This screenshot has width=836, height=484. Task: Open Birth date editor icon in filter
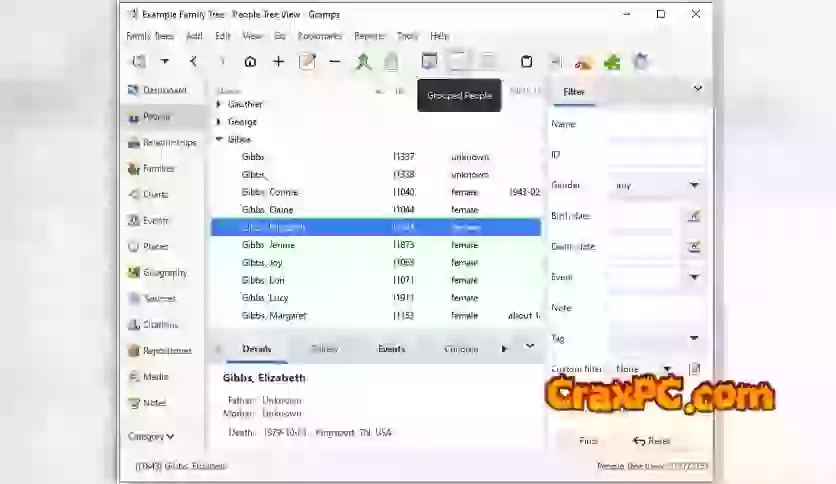694,216
